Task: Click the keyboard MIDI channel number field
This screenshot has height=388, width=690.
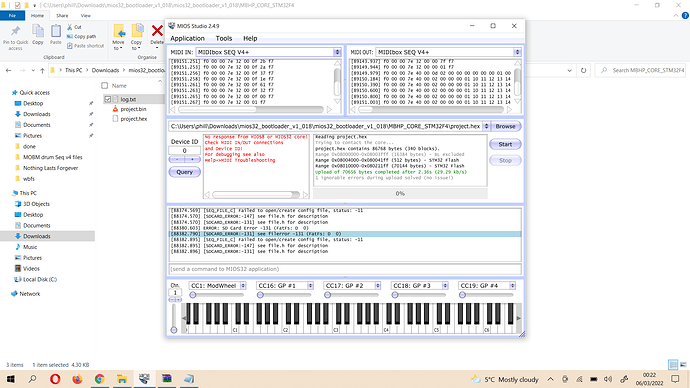Action: 175,293
